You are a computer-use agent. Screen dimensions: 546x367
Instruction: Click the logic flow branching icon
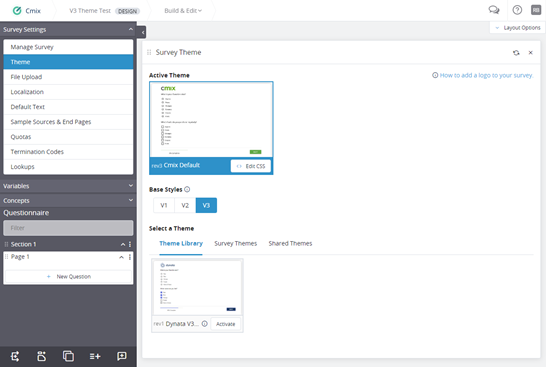(x=15, y=356)
